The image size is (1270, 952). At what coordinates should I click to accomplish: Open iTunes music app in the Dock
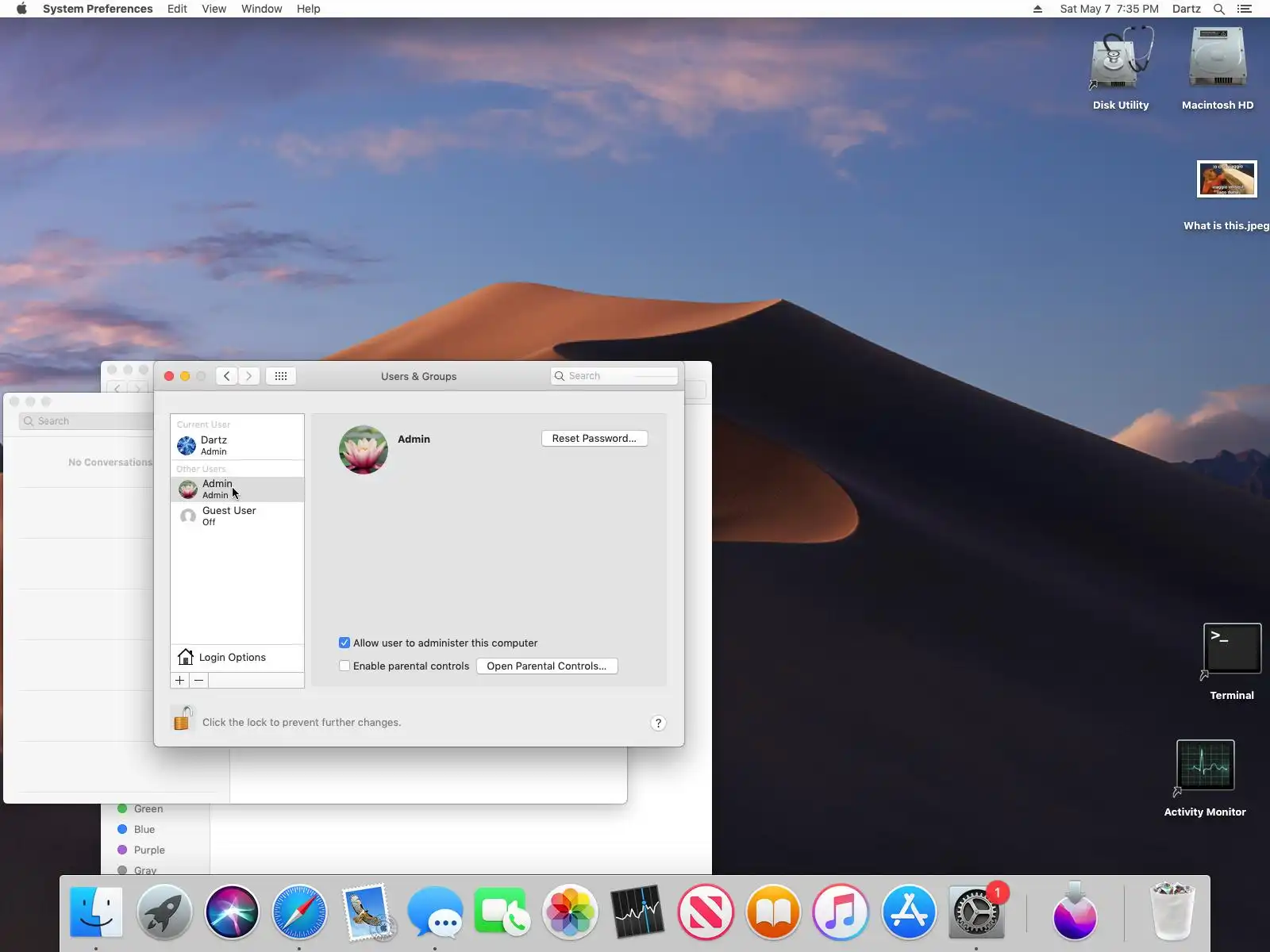(x=841, y=912)
